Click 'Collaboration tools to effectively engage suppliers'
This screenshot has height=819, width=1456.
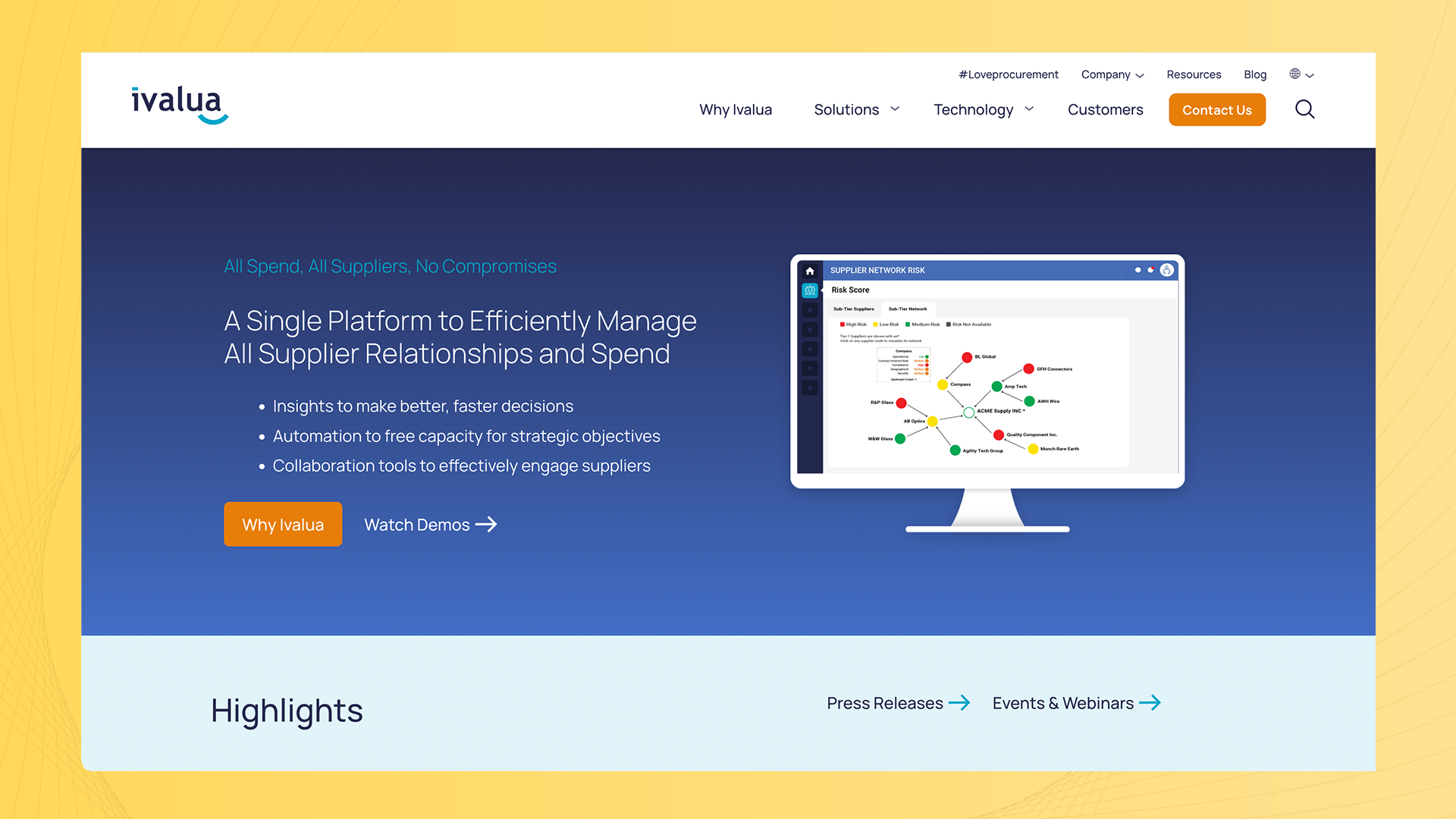click(462, 466)
